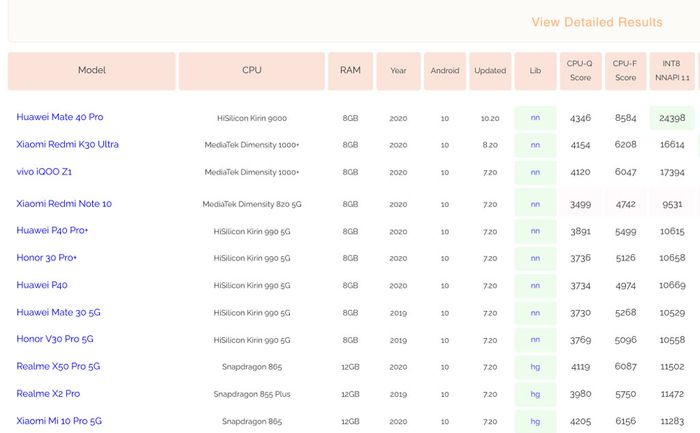700x433 pixels.
Task: Select INT8 score 9531
Action: tap(672, 204)
